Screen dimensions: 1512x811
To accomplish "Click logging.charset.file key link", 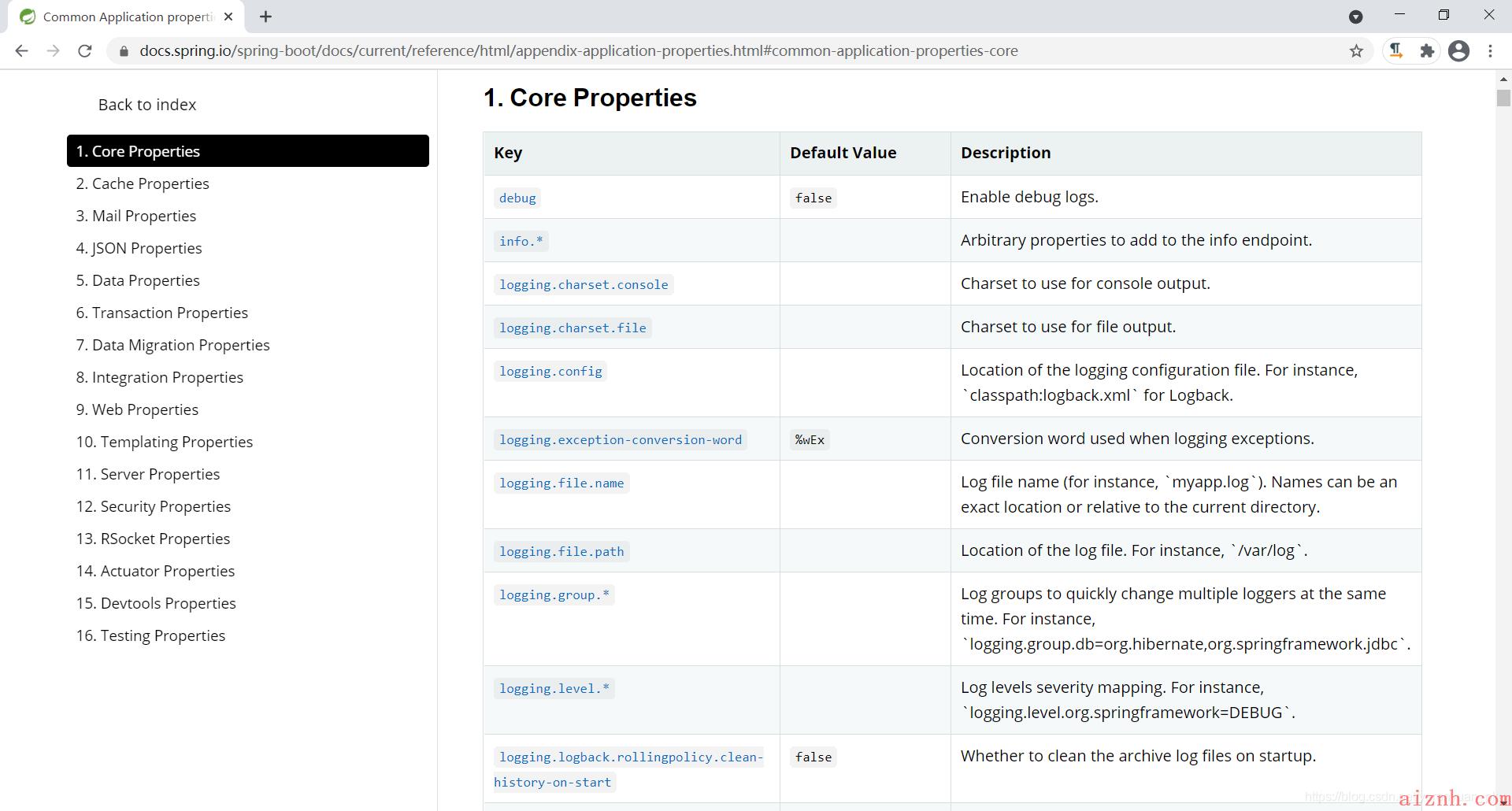I will coord(573,328).
